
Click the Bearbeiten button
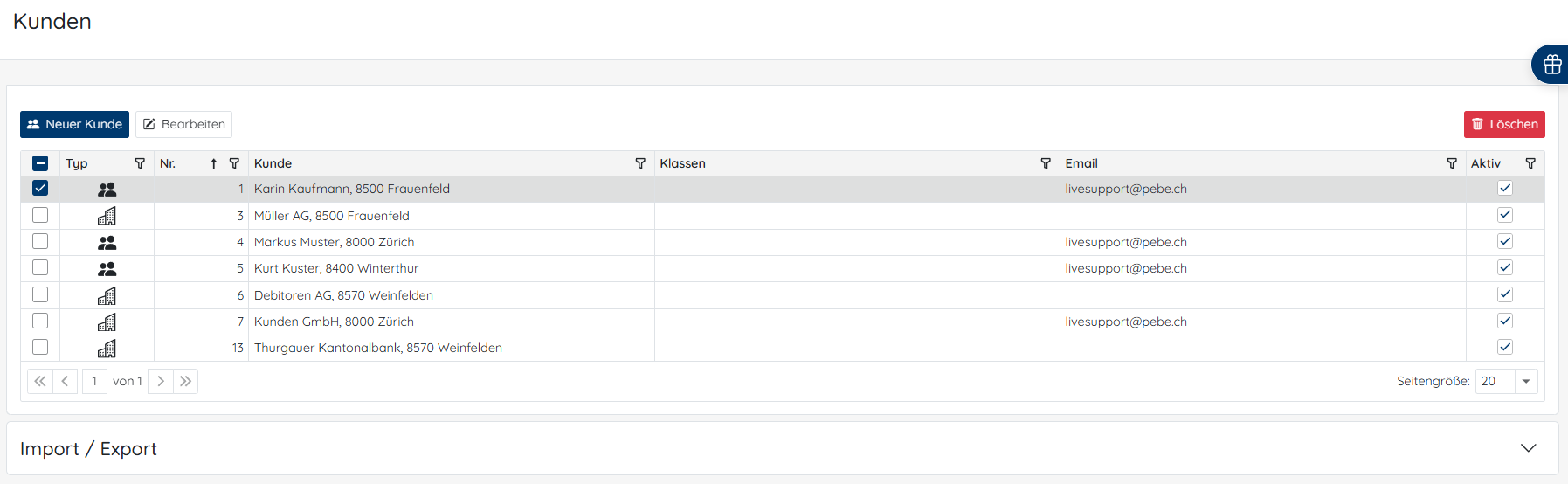pyautogui.click(x=183, y=124)
